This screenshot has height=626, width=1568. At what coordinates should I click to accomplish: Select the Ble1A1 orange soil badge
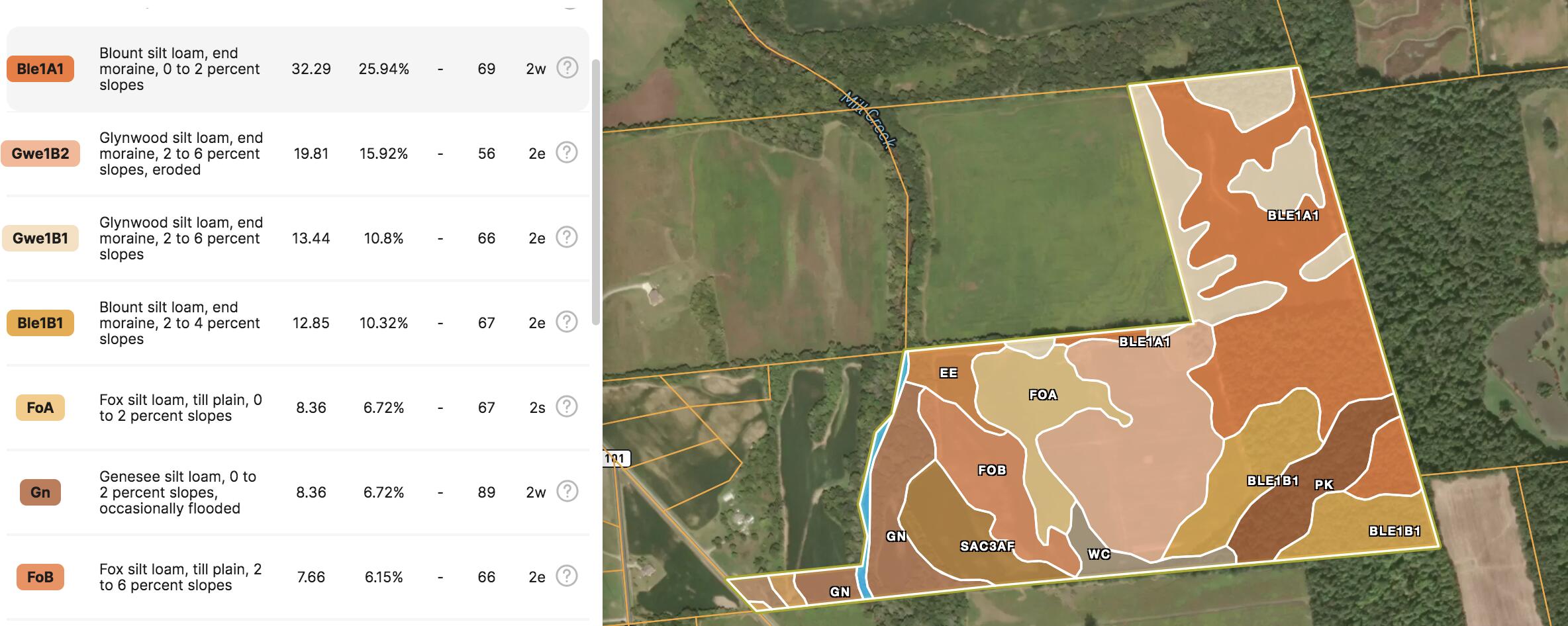pyautogui.click(x=40, y=69)
